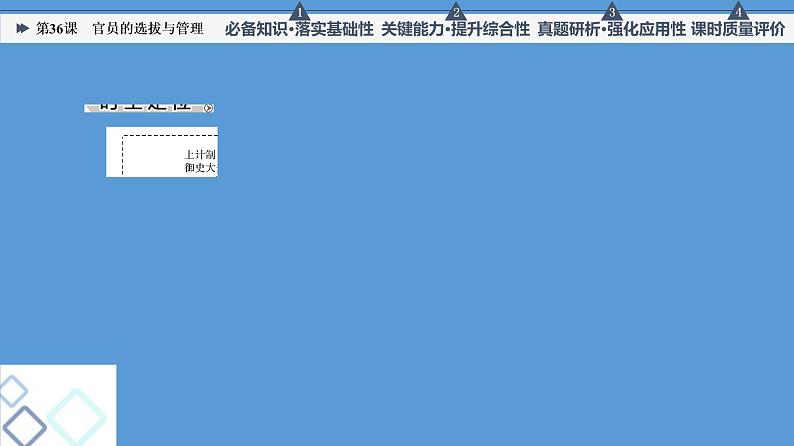Click the dashed box's top-left corner
The image size is (794, 446).
click(123, 137)
